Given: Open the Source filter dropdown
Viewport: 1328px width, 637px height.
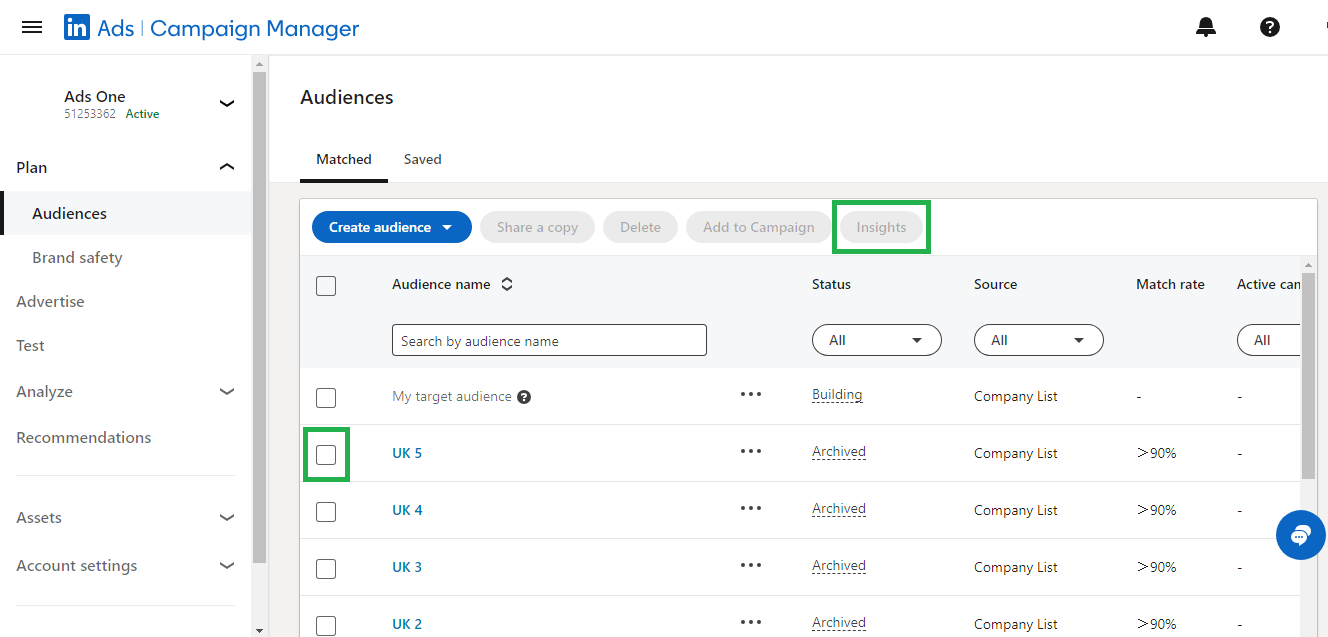Looking at the screenshot, I should 1038,341.
